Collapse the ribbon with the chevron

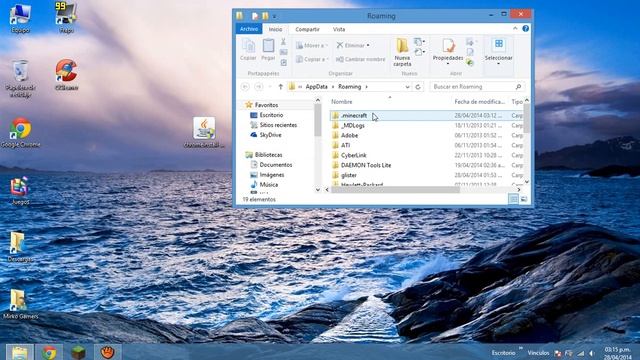[515, 28]
